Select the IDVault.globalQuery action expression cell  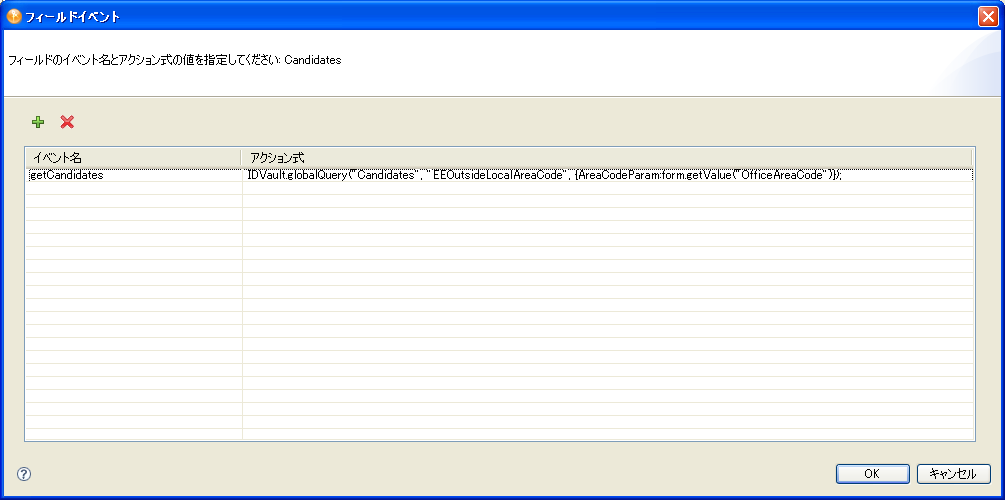click(x=608, y=175)
